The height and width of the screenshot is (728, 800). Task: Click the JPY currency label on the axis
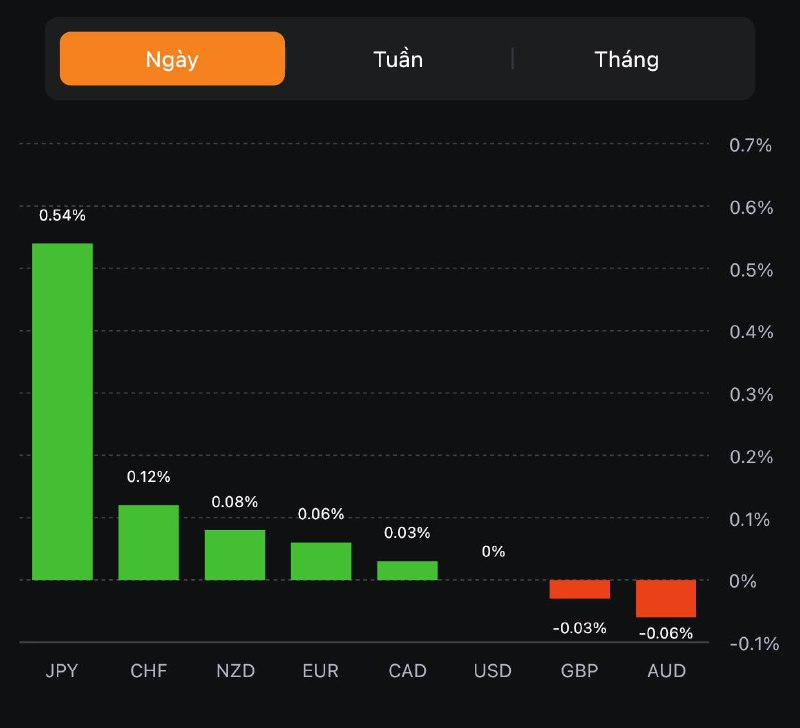(x=62, y=671)
